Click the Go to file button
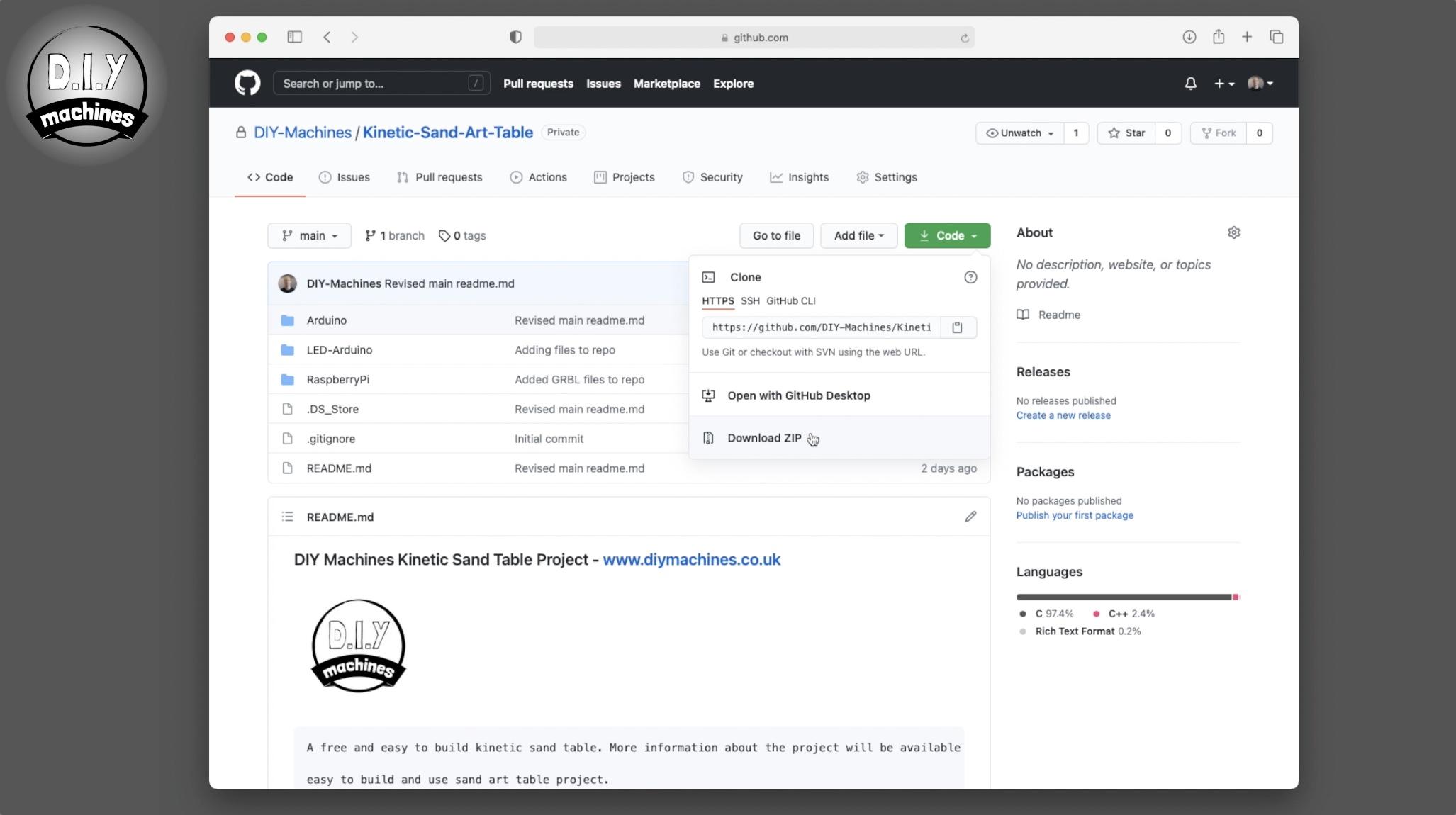Image resolution: width=1456 pixels, height=815 pixels. point(777,234)
